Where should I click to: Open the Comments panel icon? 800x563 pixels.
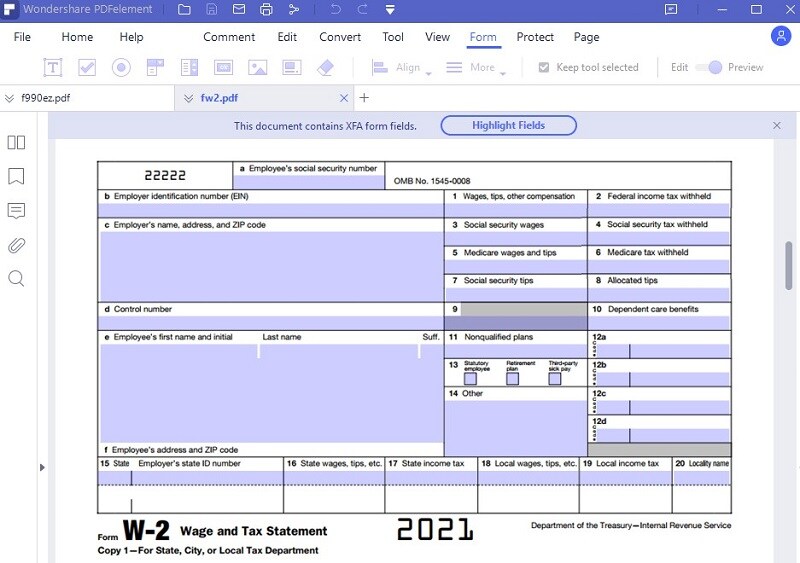(16, 211)
